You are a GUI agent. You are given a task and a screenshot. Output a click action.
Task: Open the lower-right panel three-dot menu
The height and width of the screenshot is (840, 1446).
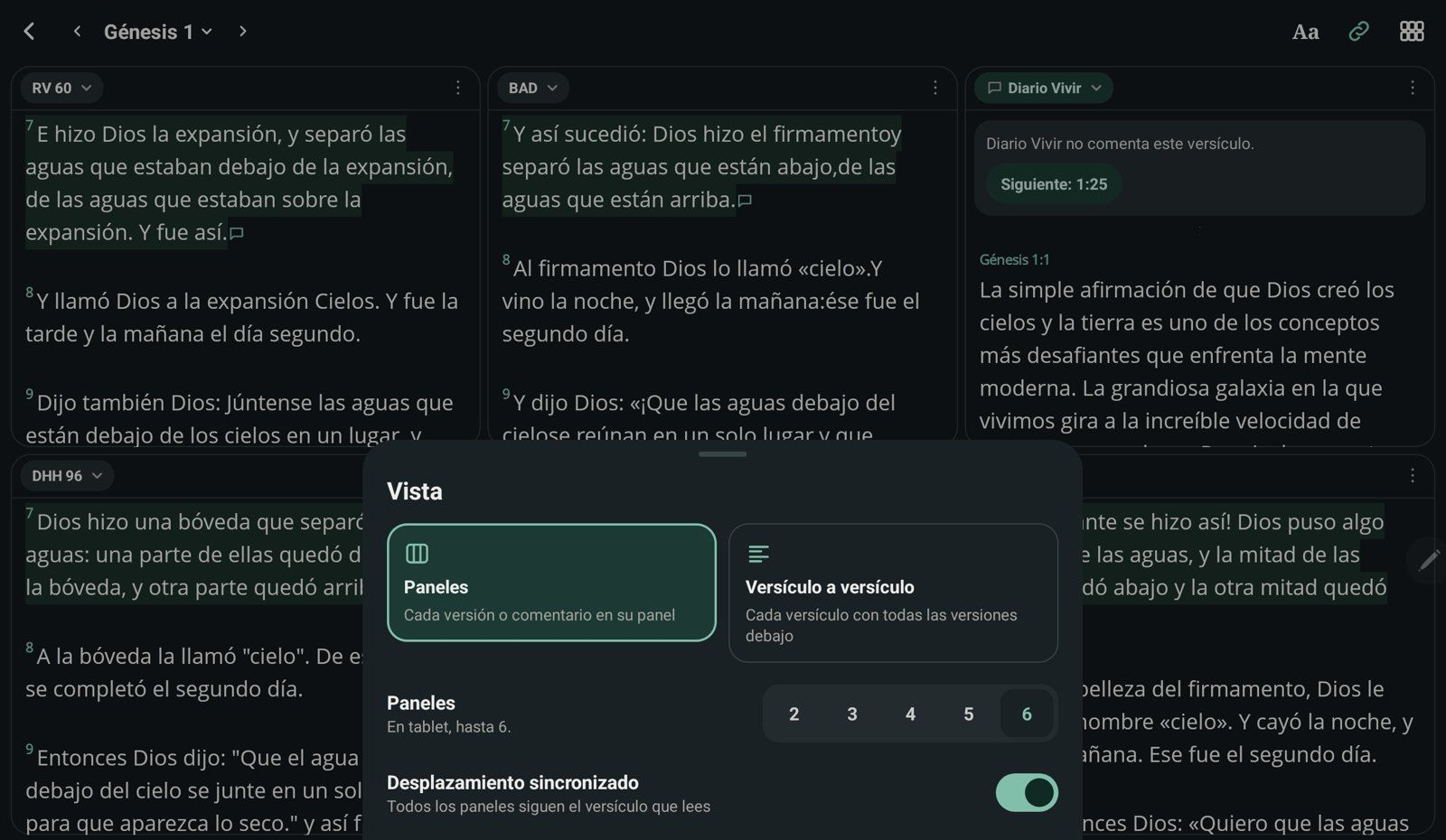[1413, 475]
